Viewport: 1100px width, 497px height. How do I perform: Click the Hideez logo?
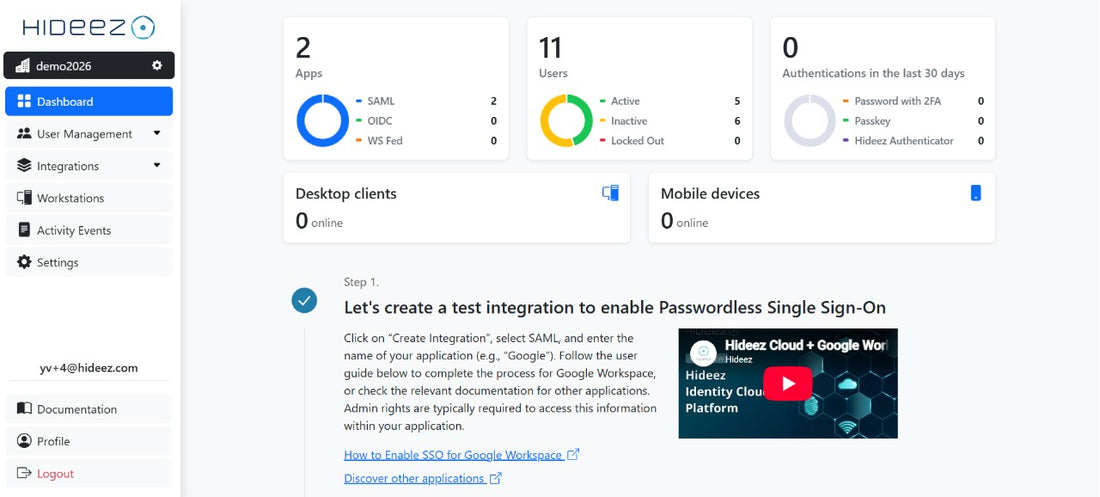(88, 27)
